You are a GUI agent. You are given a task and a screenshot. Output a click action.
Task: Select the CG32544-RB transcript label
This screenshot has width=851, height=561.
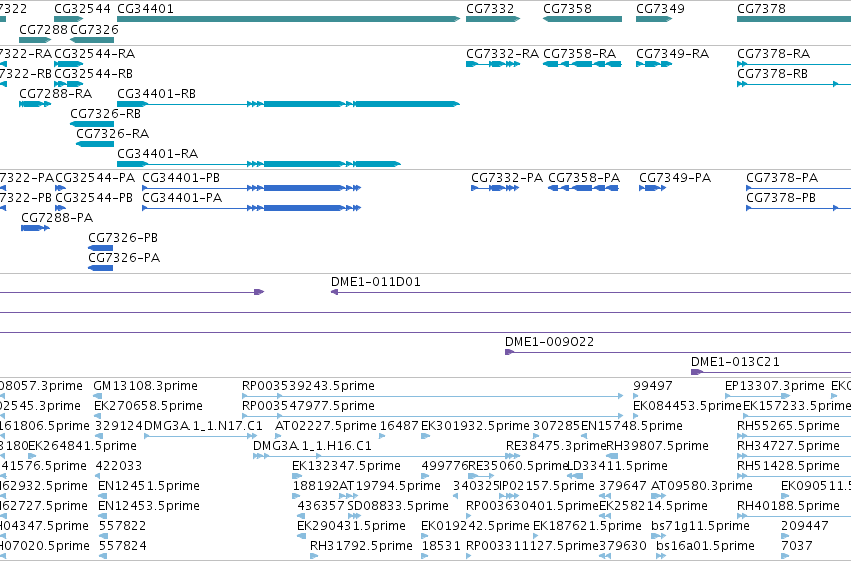click(x=93, y=74)
